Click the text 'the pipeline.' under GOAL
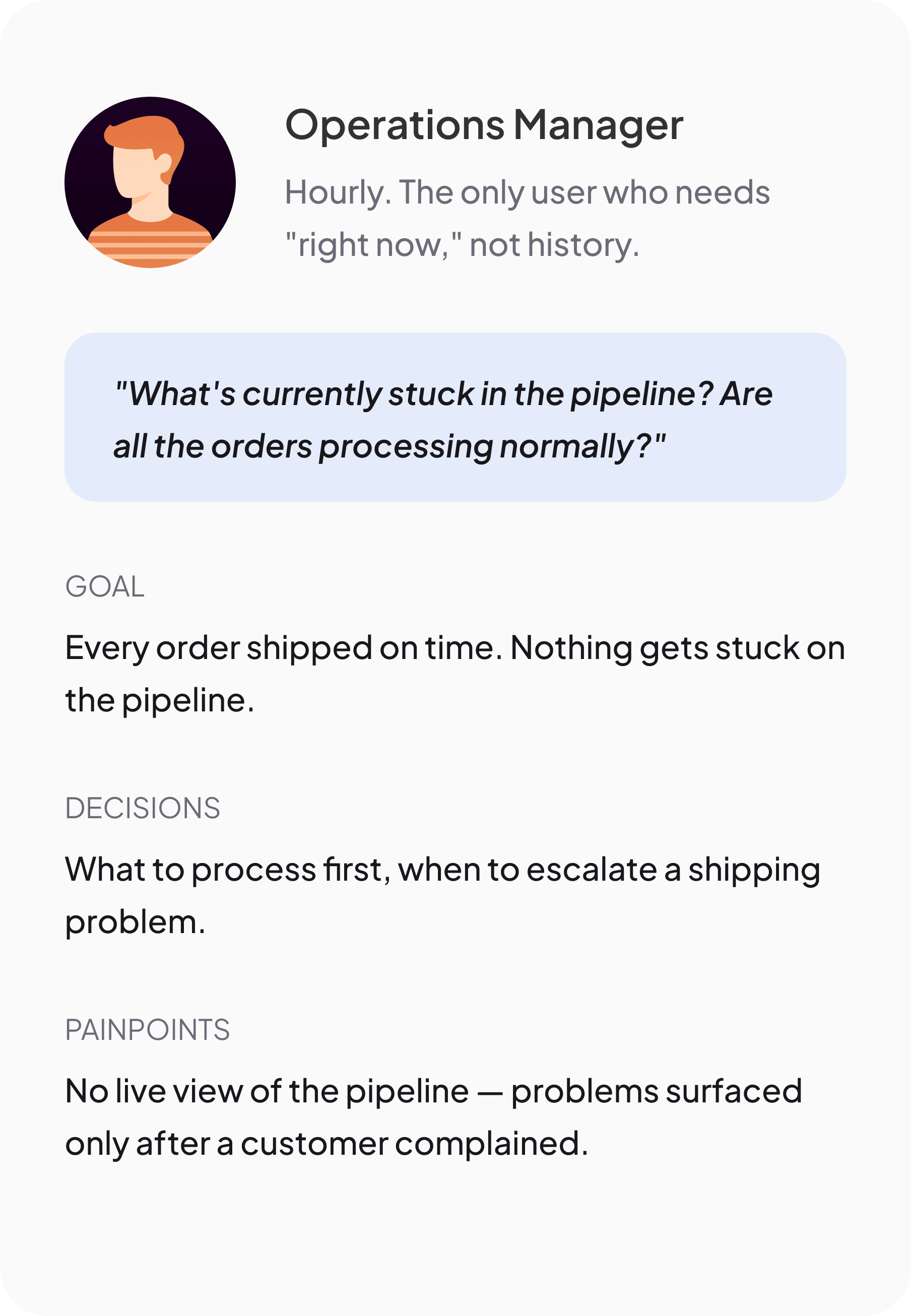911x1316 pixels. [160, 701]
